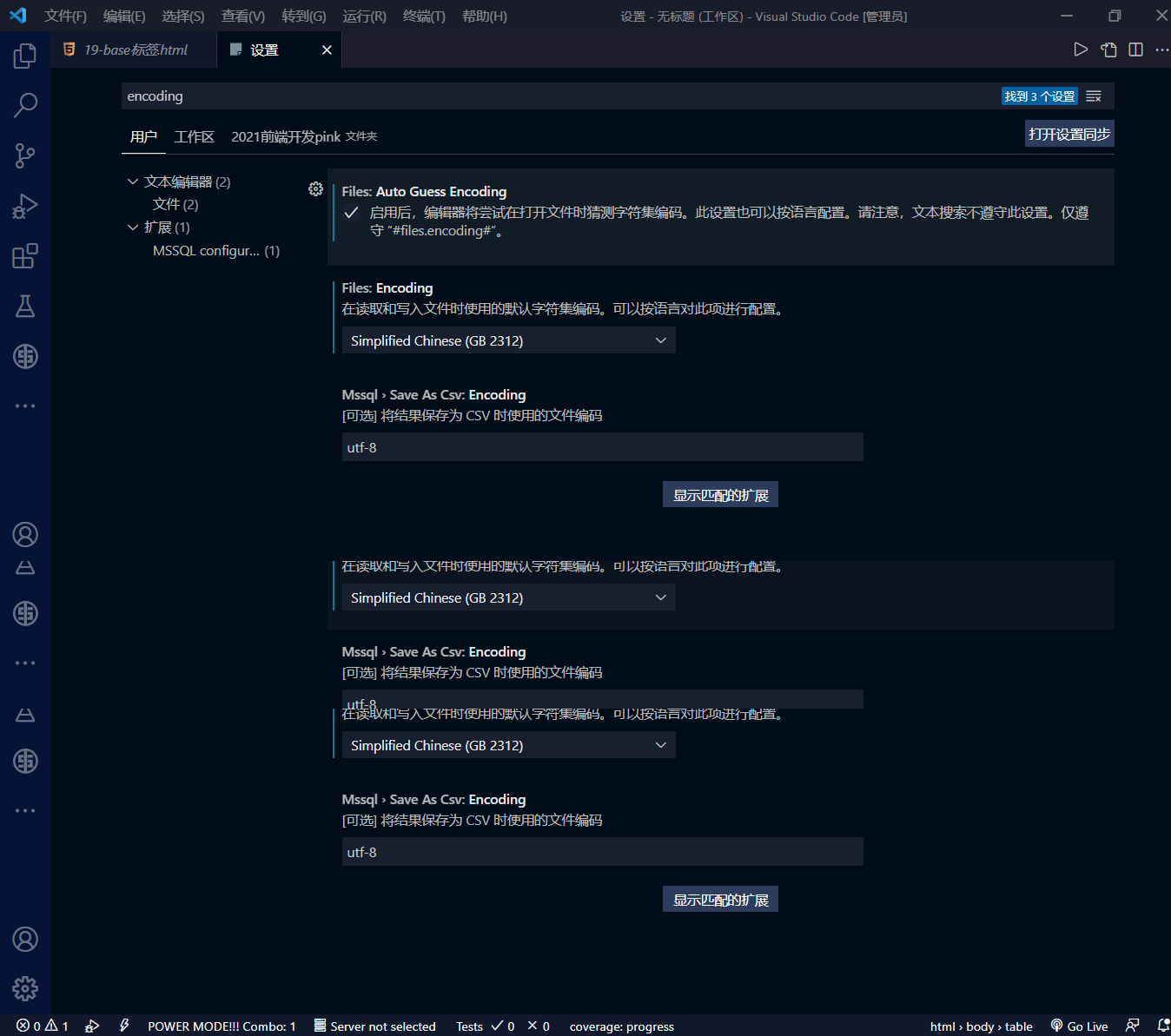Image resolution: width=1171 pixels, height=1036 pixels.
Task: Click the feedback person icon in status bar
Action: (1132, 1026)
